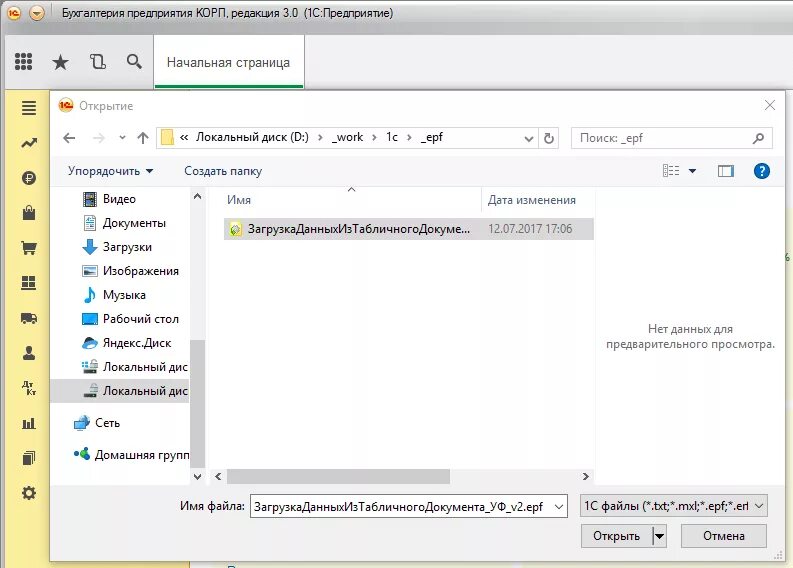Viewport: 793px width, 568px height.
Task: Click the horizontal scrollbar right arrow
Action: 586,476
